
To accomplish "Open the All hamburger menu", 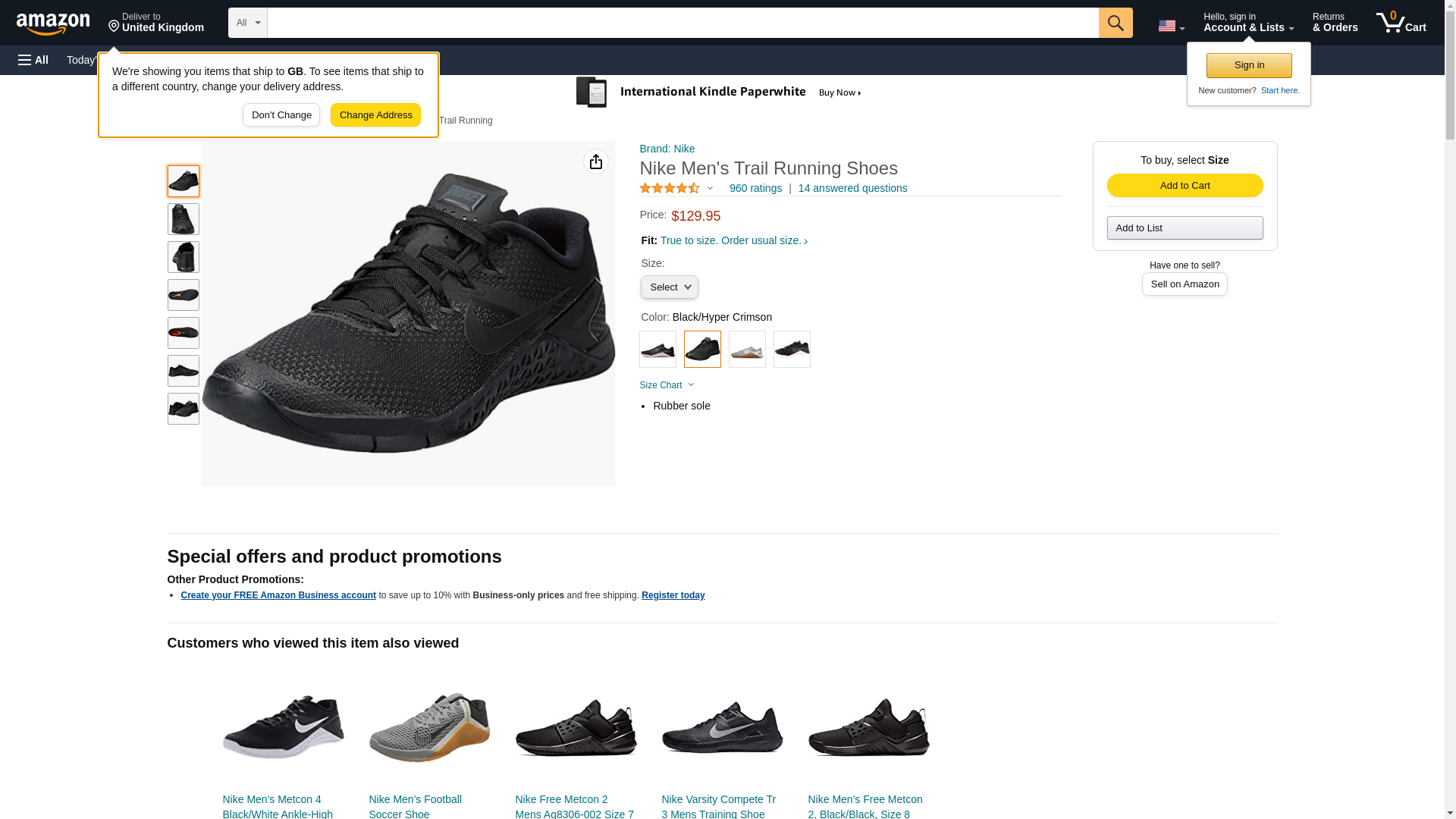I will point(33,60).
